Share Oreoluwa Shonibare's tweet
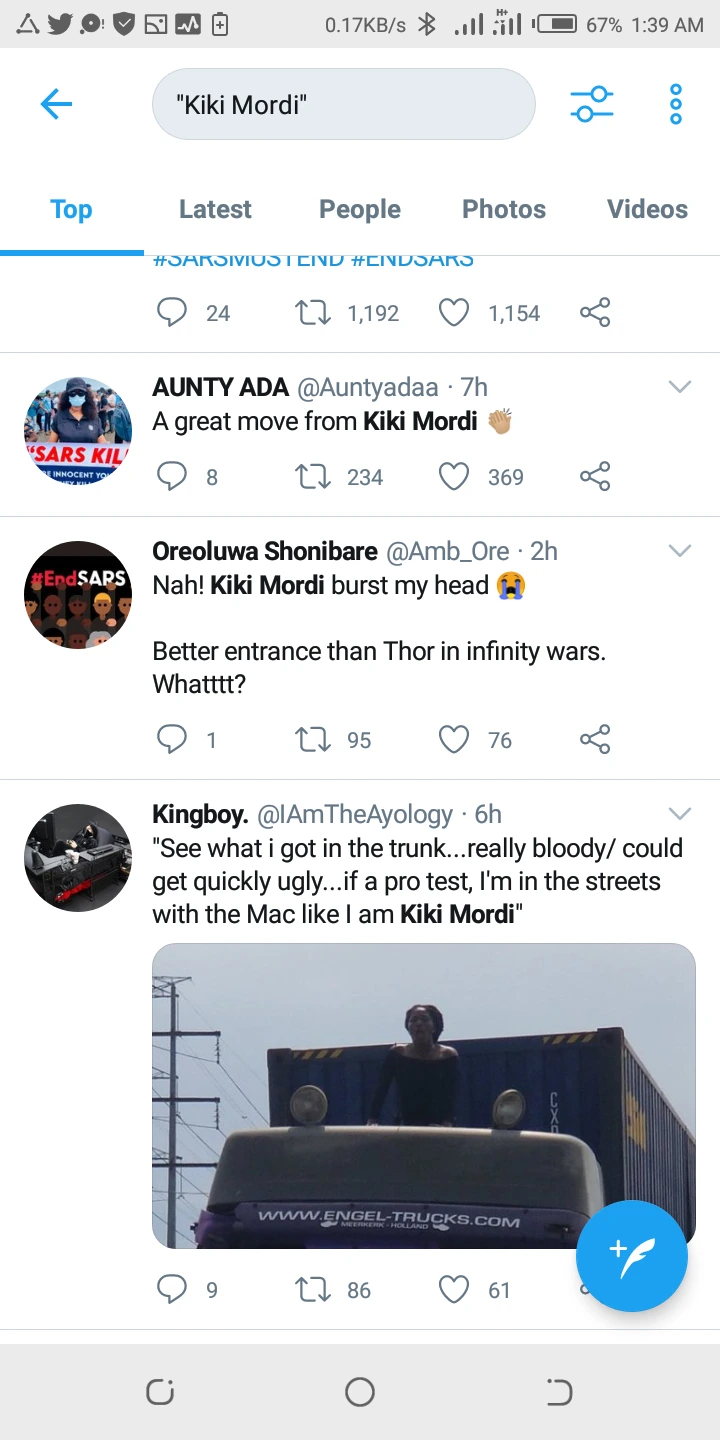Screen dimensions: 720x1440 coord(595,739)
